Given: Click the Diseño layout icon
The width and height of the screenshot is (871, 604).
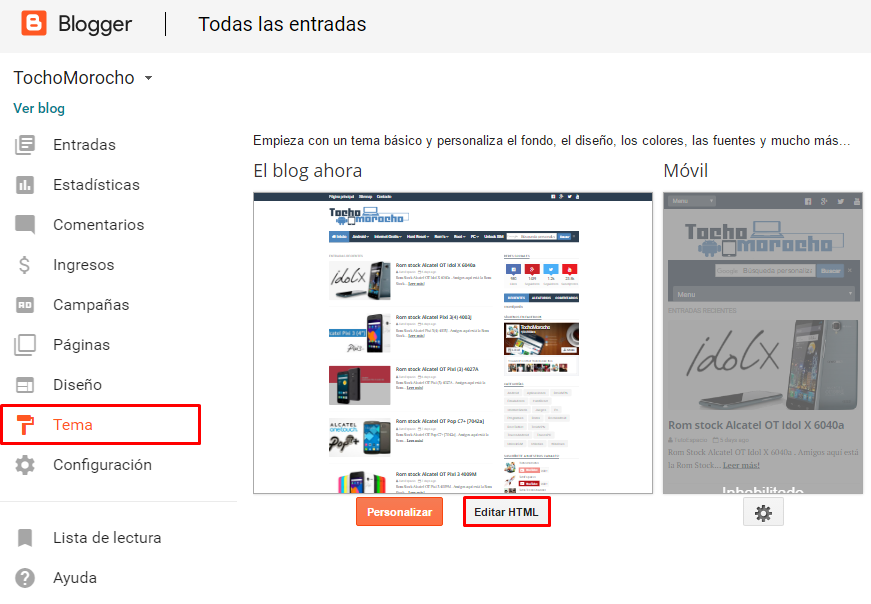Looking at the screenshot, I should tap(25, 385).
